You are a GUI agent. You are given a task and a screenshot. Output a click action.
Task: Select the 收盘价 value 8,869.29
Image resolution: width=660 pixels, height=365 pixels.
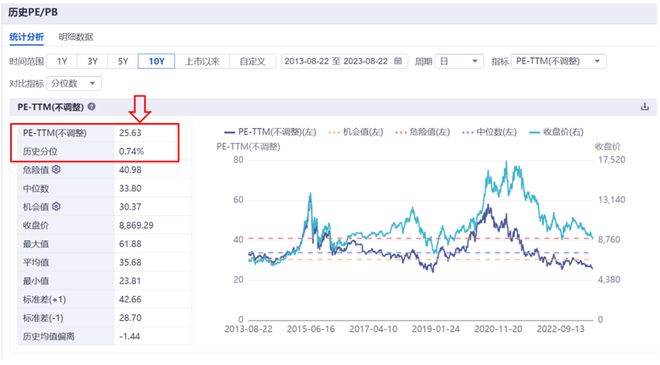(136, 226)
